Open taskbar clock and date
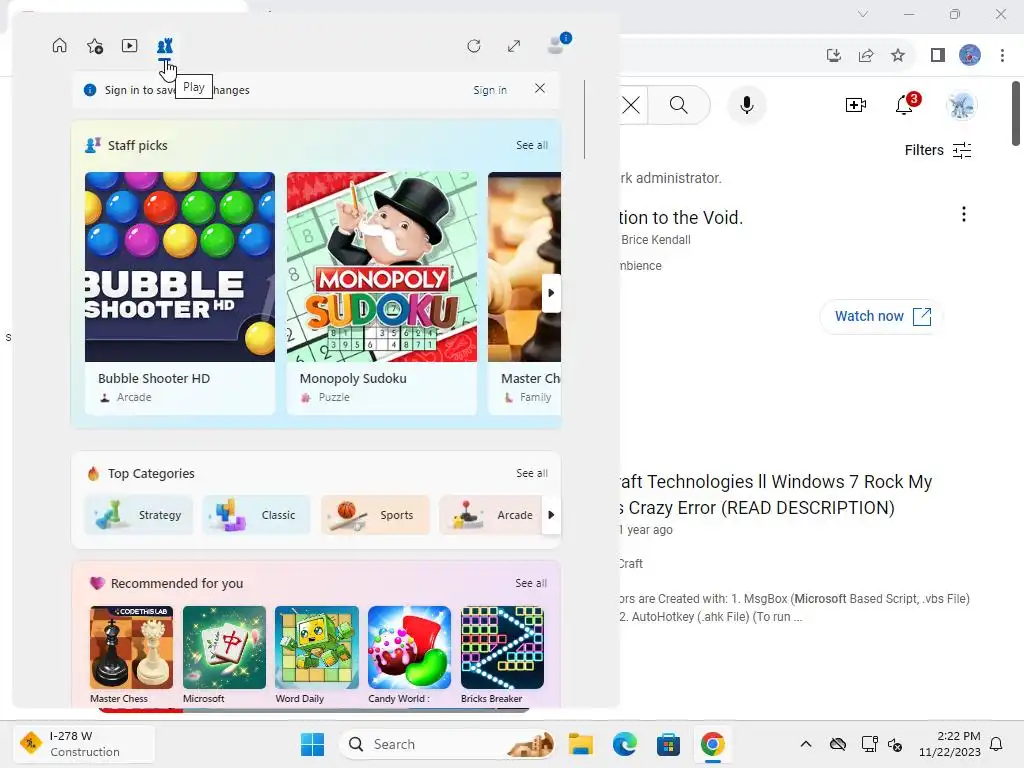This screenshot has width=1024, height=768. click(x=950, y=744)
